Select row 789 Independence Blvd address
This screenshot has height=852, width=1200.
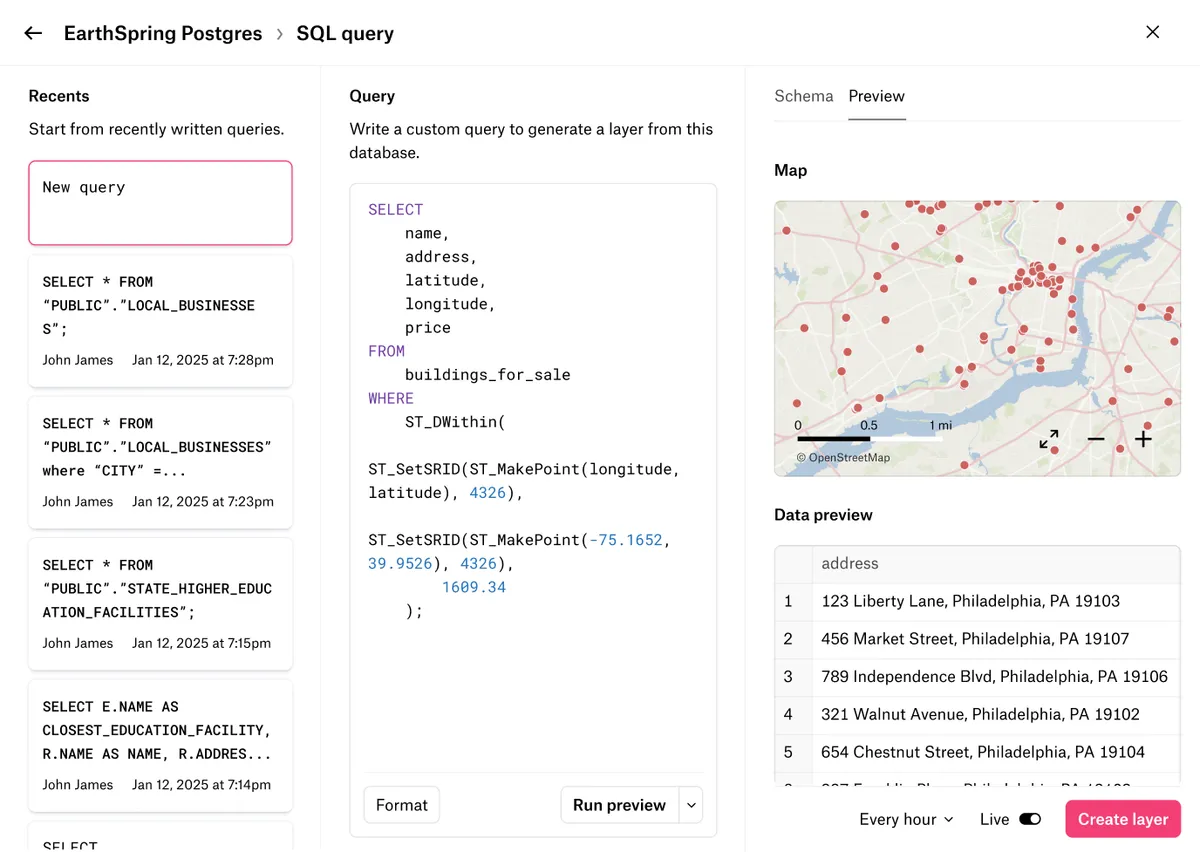(x=994, y=676)
